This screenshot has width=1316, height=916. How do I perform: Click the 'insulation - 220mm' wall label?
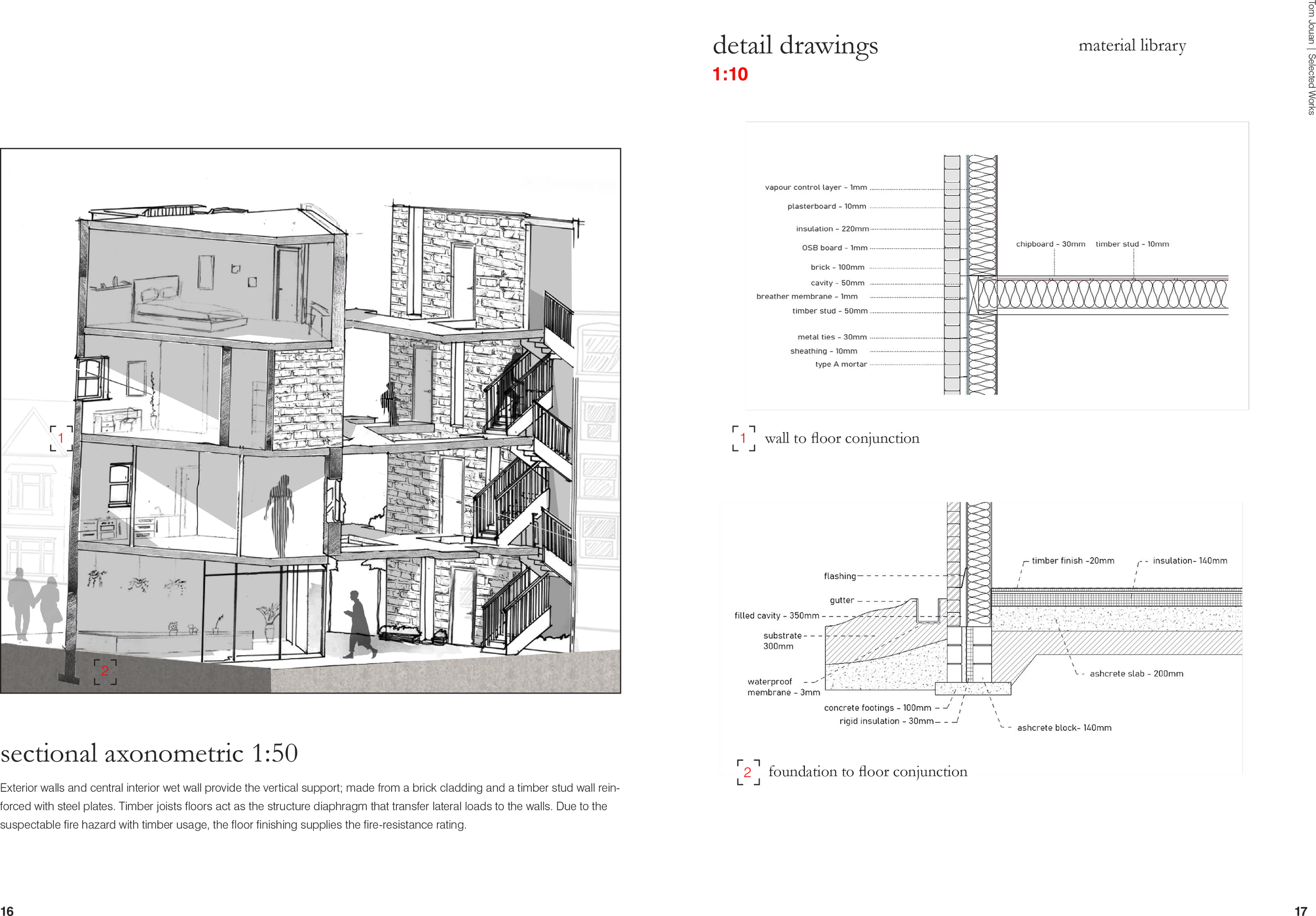tap(832, 228)
